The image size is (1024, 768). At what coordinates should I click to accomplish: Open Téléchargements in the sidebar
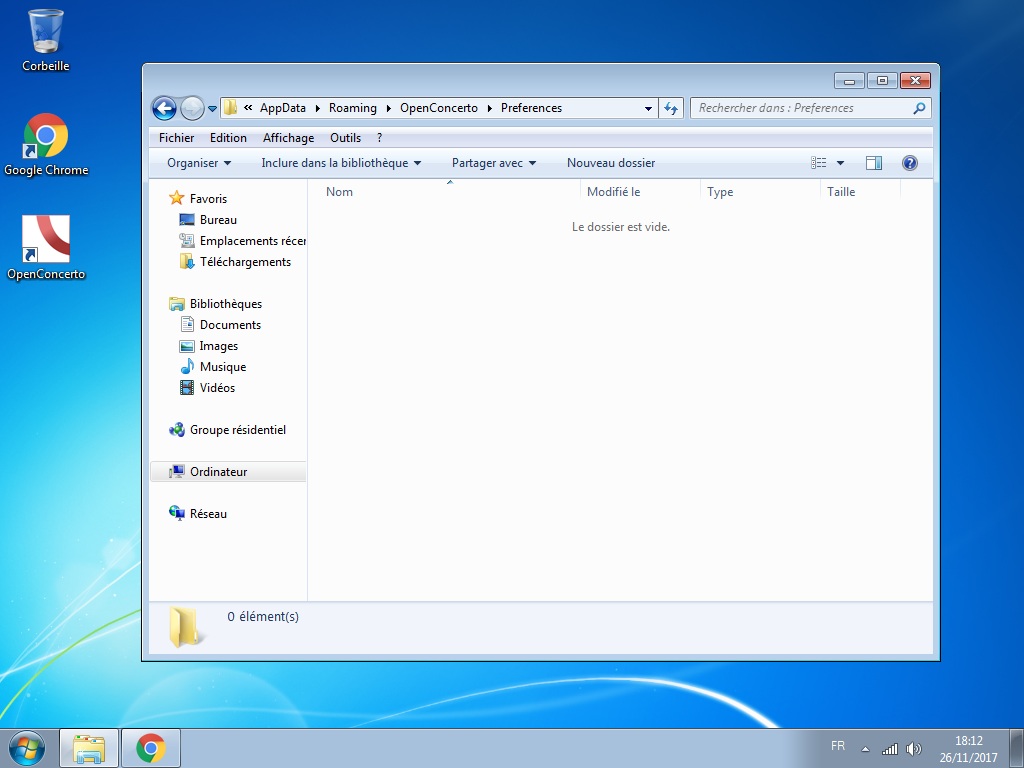245,262
